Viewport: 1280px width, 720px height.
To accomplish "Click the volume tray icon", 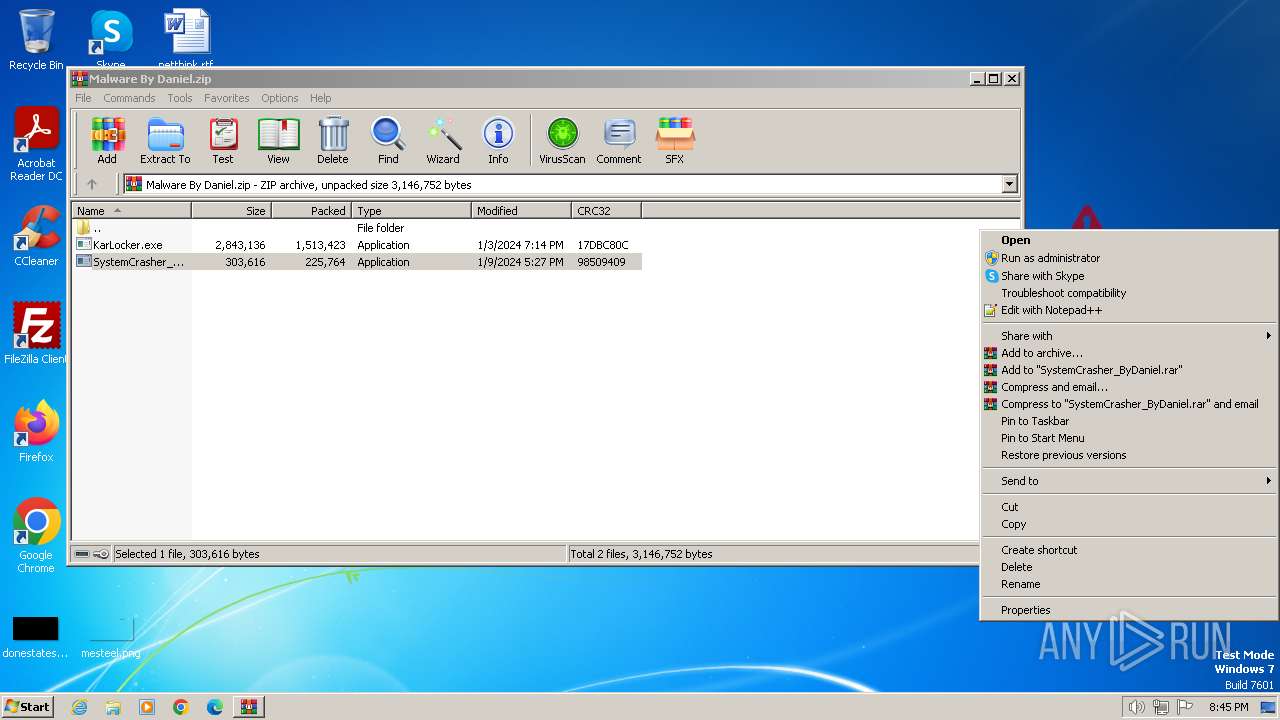I will point(1136,707).
